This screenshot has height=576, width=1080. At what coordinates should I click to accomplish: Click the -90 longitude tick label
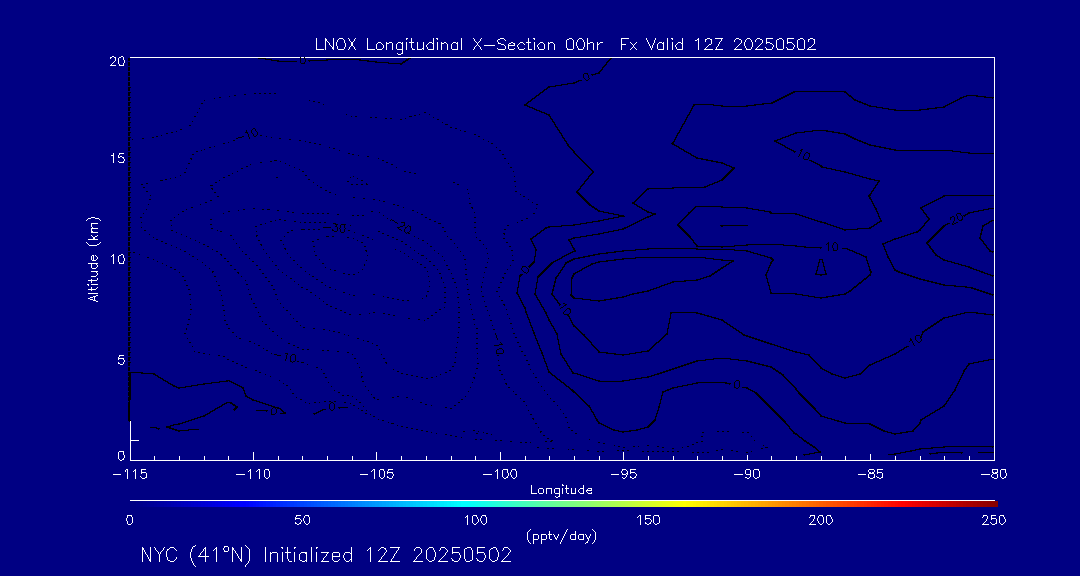747,475
